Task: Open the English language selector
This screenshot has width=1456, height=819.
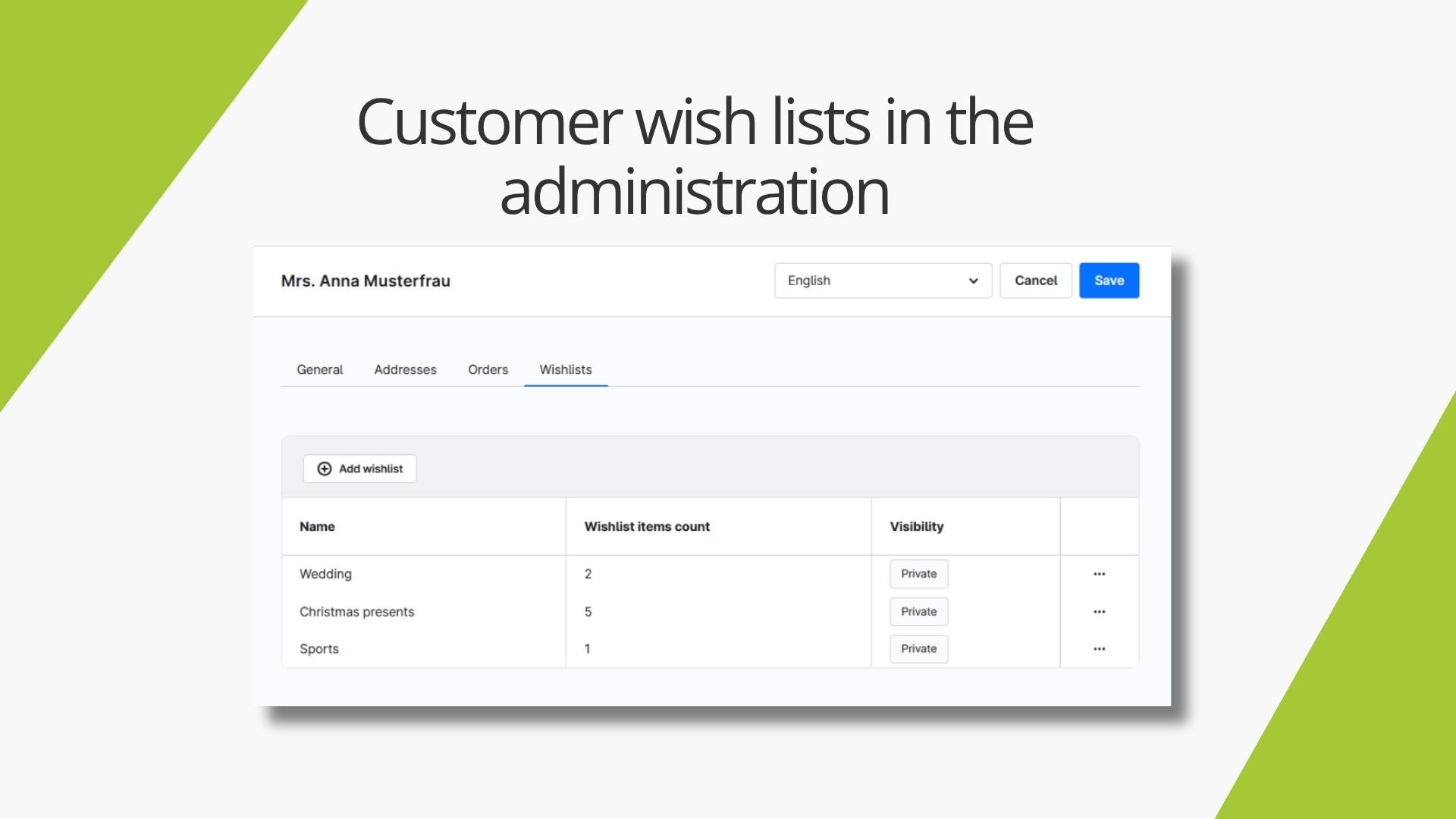Action: point(883,281)
